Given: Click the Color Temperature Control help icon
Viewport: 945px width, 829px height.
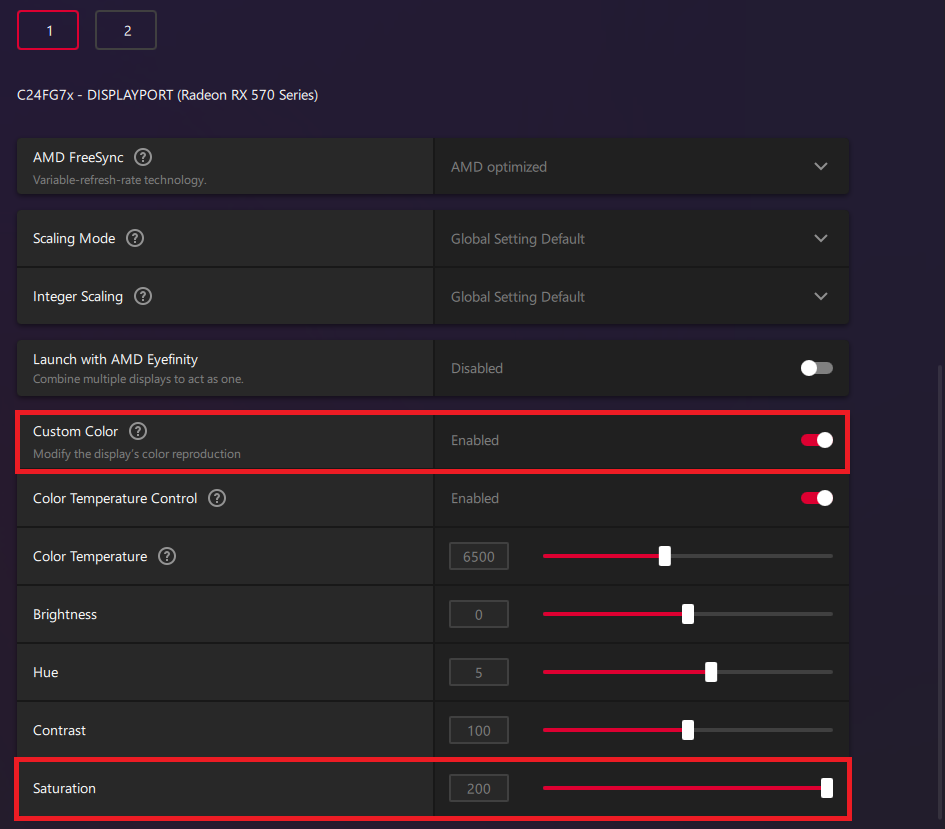Looking at the screenshot, I should 217,498.
